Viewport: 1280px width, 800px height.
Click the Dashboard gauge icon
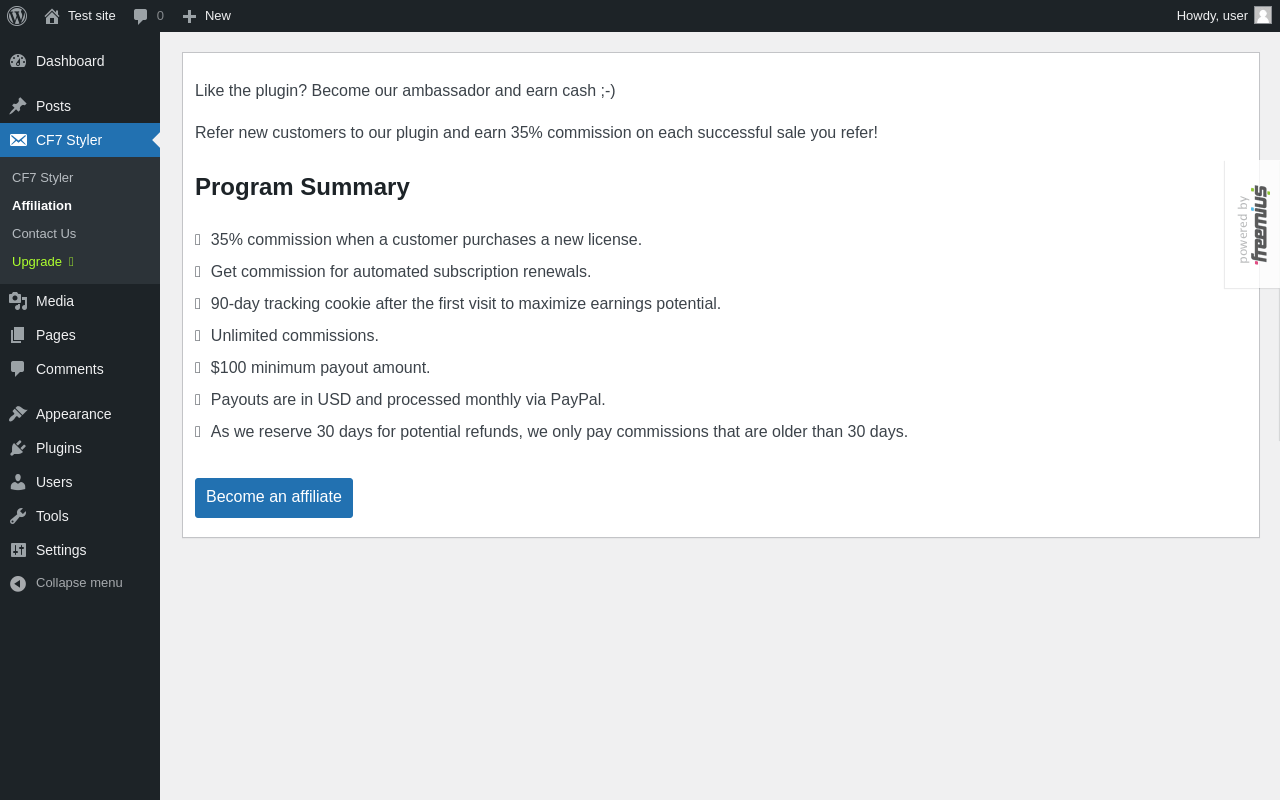18,61
